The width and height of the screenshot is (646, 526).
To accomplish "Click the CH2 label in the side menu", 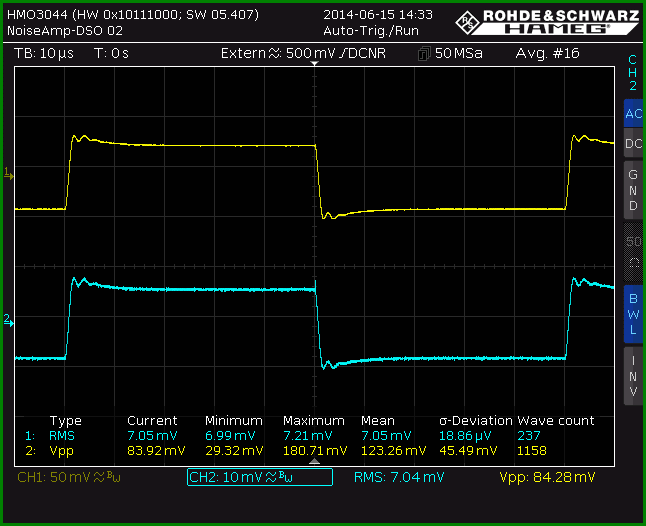I will click(633, 72).
